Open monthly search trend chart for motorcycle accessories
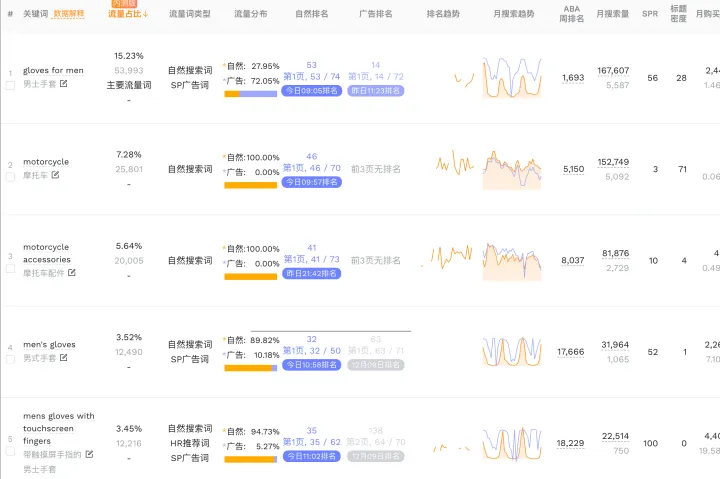 coord(512,261)
